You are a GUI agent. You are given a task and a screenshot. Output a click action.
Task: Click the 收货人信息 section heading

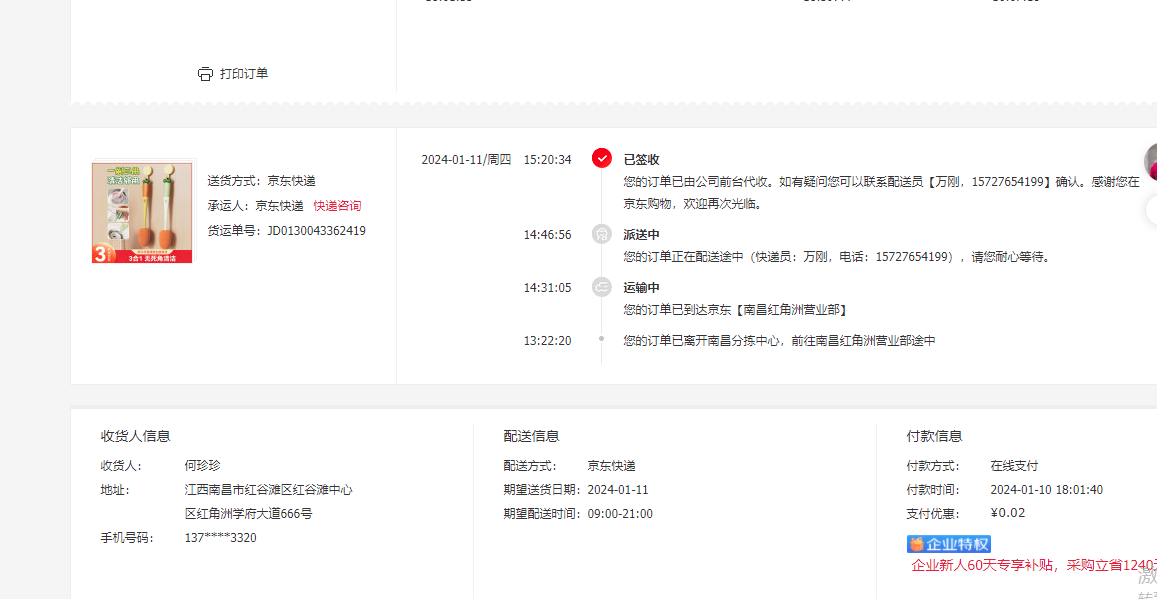click(136, 437)
